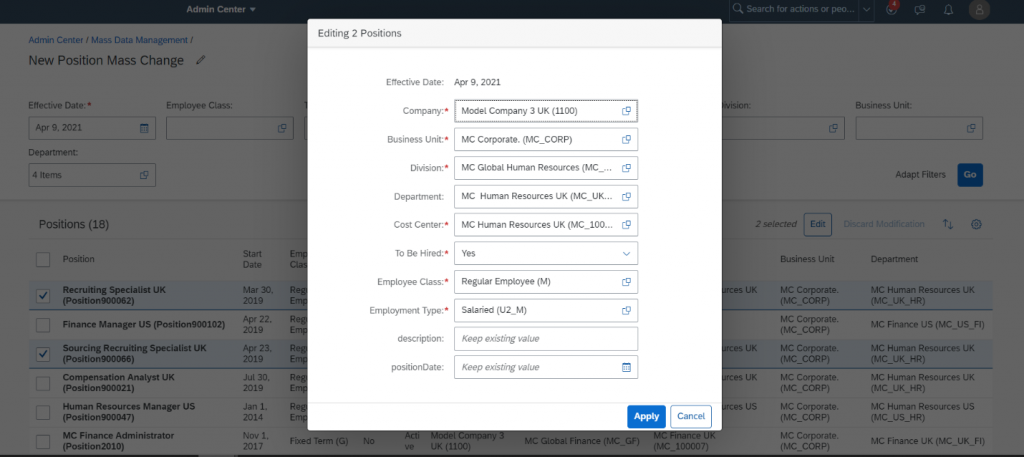Click the Business Unit column header
The height and width of the screenshot is (457, 1024).
pyautogui.click(x=807, y=259)
